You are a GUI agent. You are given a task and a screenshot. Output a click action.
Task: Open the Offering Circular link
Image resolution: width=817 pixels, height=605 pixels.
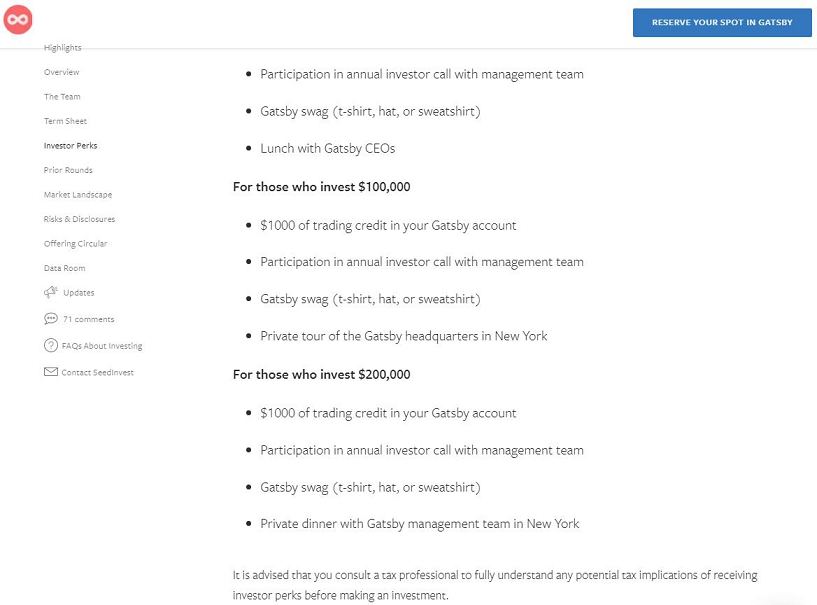tap(75, 244)
